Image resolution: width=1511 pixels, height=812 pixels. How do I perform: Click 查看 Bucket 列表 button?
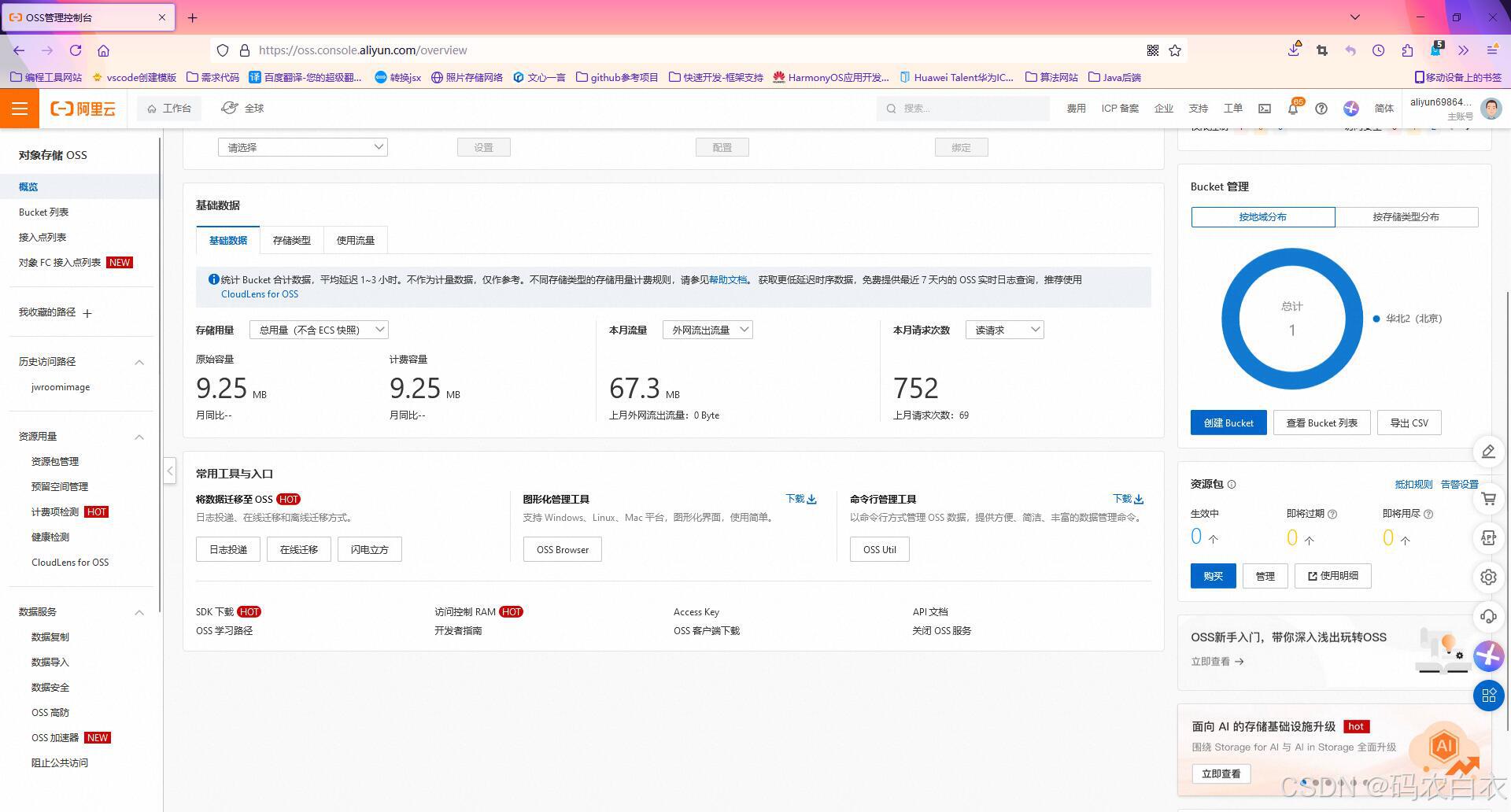(1322, 423)
